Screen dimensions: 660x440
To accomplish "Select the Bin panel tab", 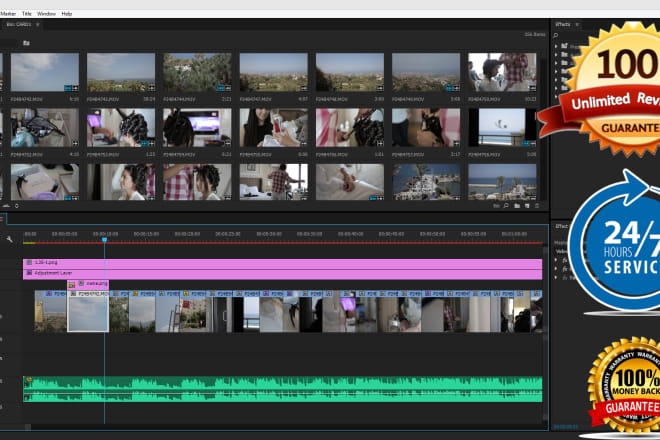I will [x=19, y=24].
